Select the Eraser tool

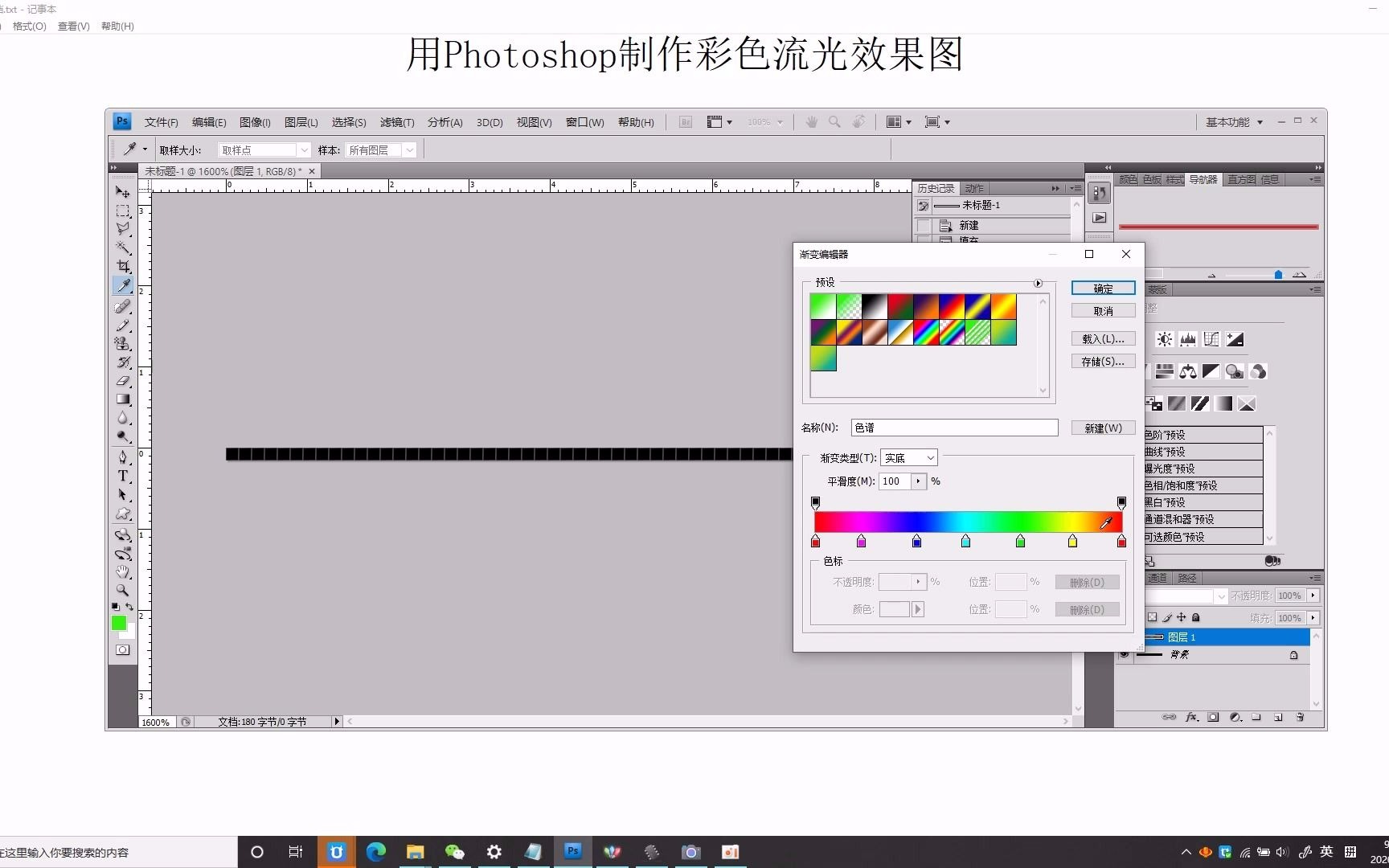point(122,380)
